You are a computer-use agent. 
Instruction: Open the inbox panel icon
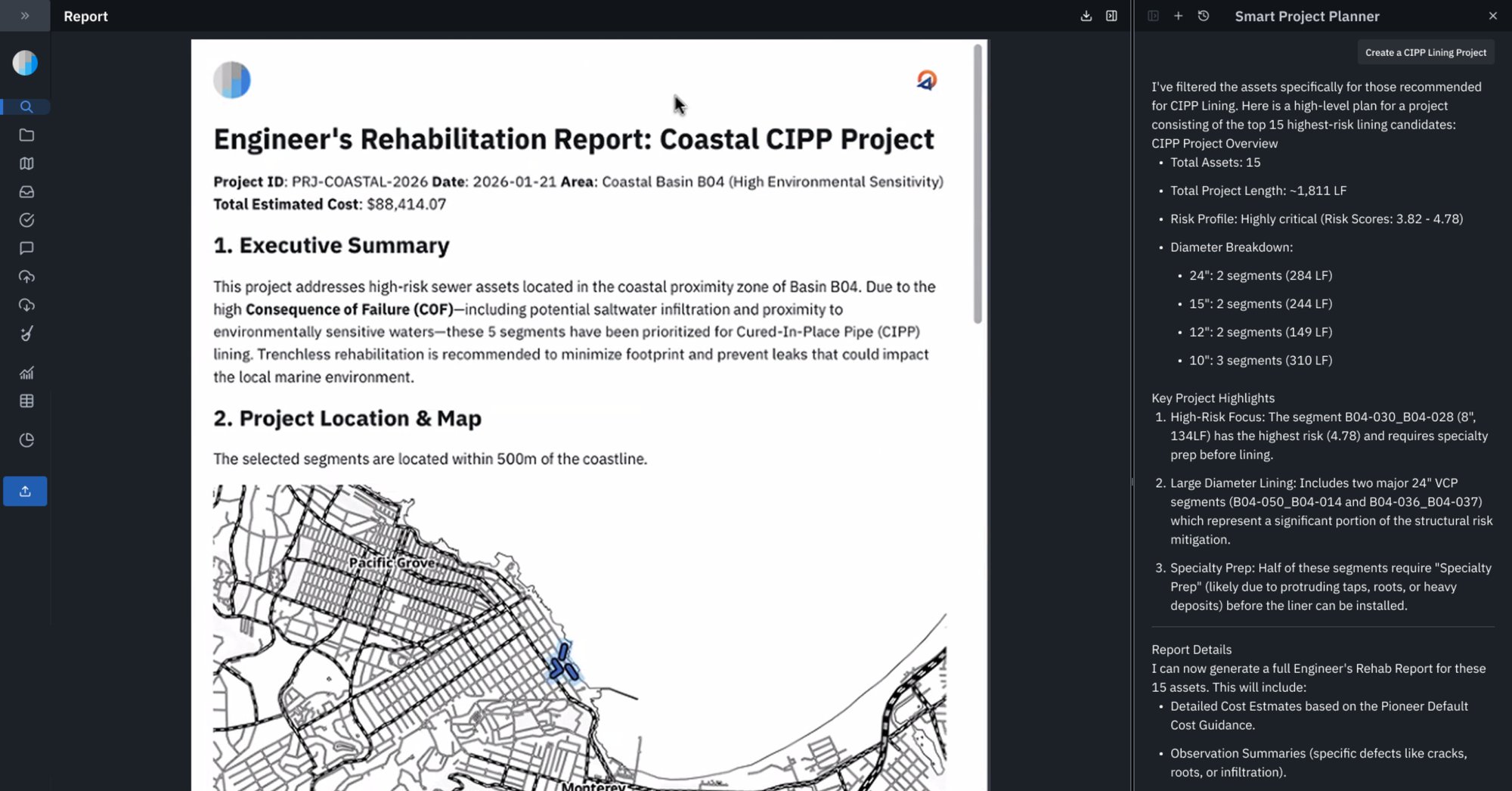[x=26, y=191]
